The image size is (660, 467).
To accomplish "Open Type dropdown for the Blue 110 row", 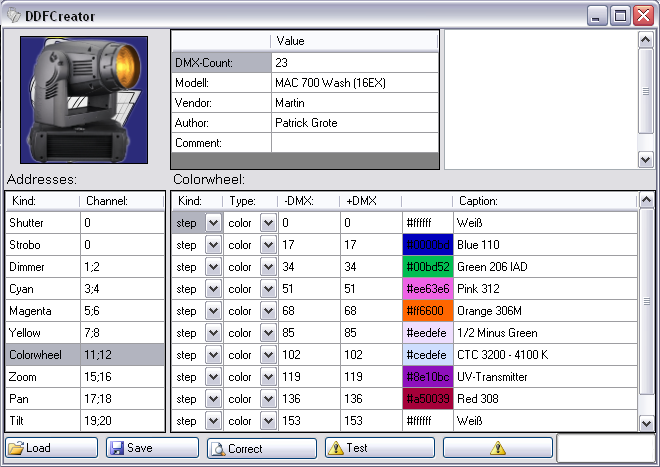I will (x=267, y=245).
